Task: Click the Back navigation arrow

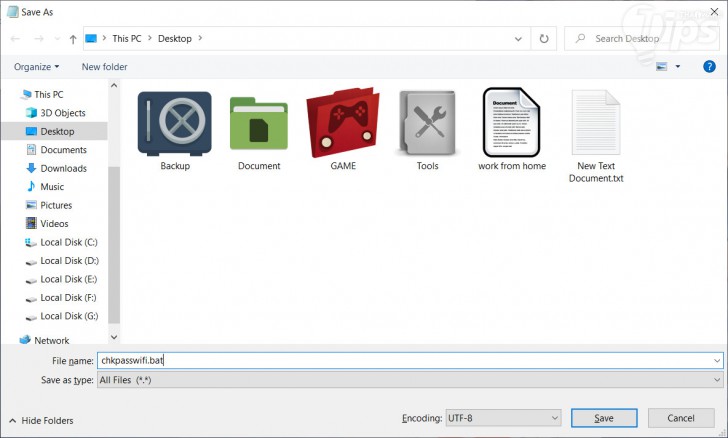Action: (15, 39)
